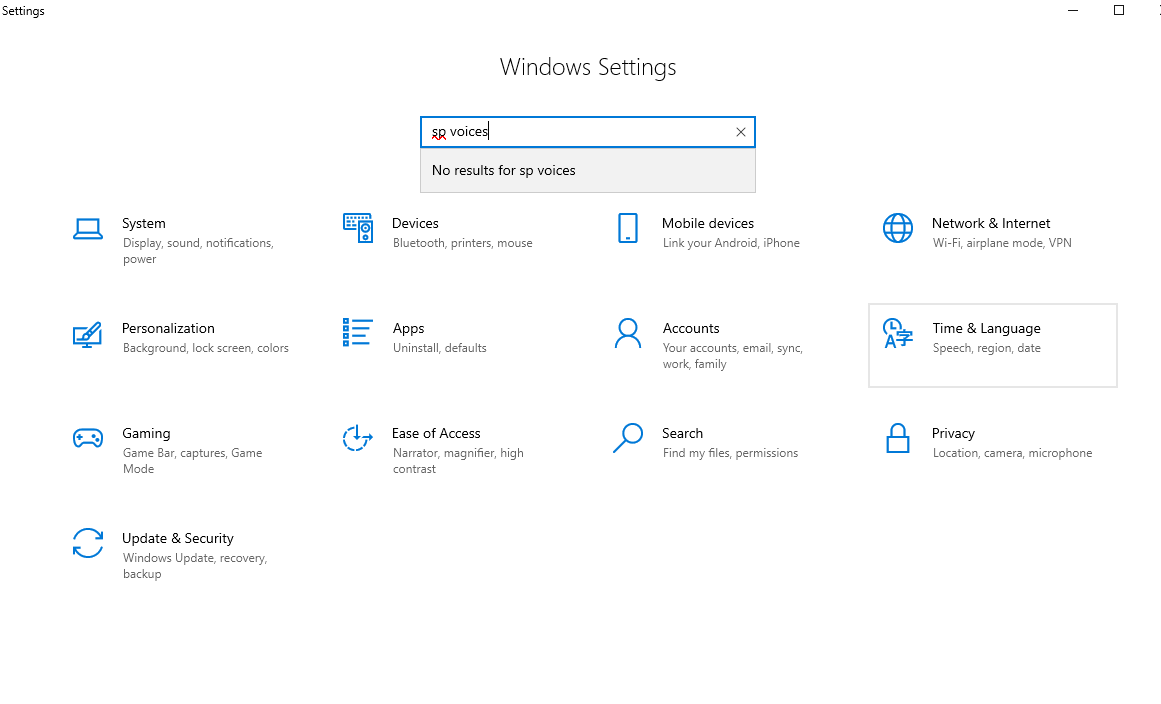Go to Update & Security title
The width and height of the screenshot is (1161, 704).
pos(178,539)
